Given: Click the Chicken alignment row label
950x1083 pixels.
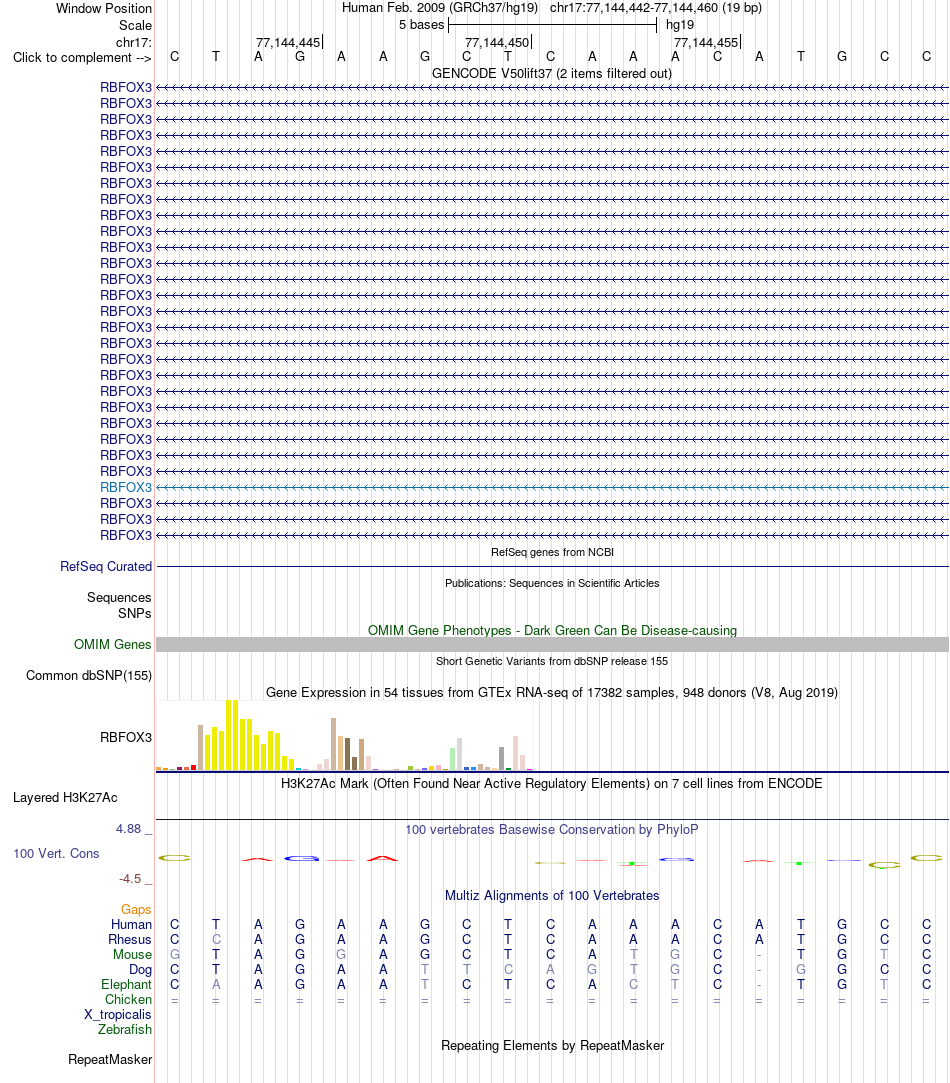Looking at the screenshot, I should (129, 999).
